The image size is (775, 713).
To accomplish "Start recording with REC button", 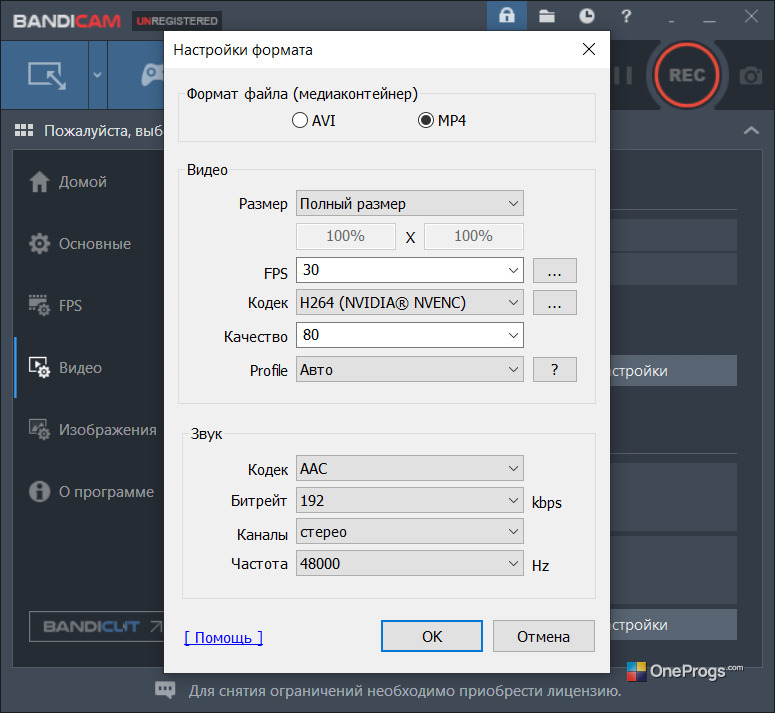I will [687, 75].
